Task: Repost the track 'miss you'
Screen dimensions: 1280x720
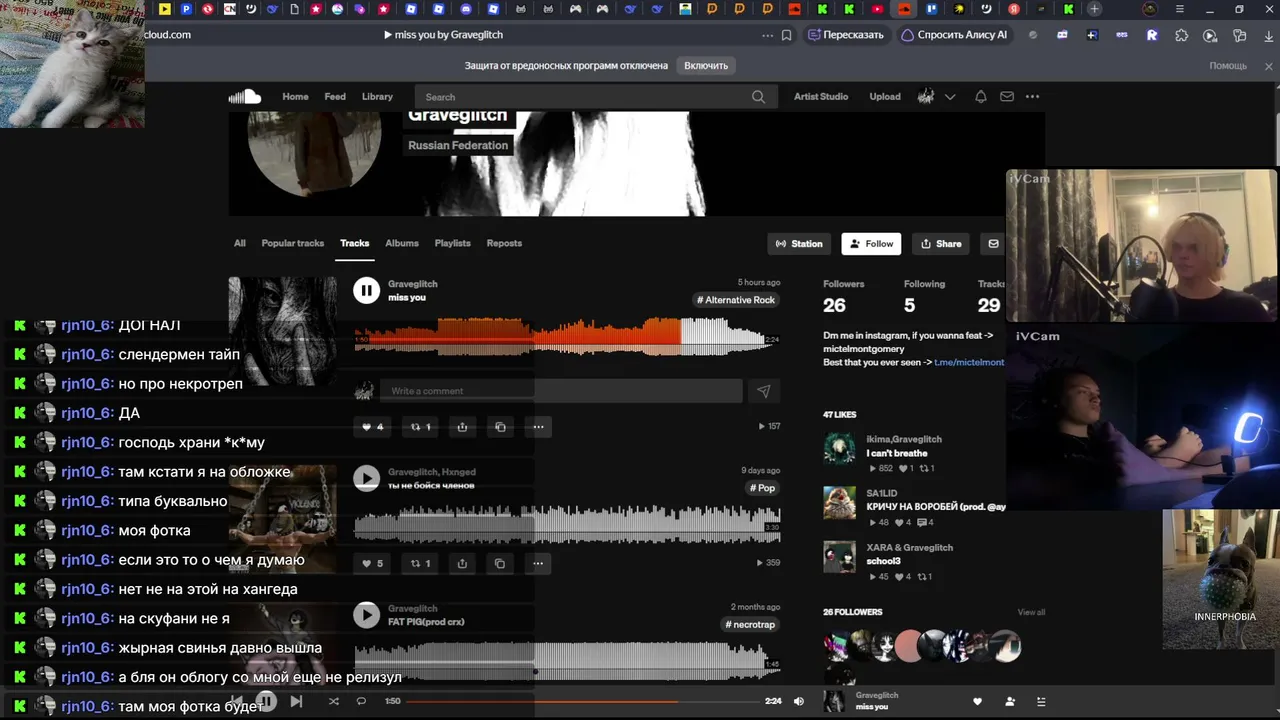Action: click(420, 427)
